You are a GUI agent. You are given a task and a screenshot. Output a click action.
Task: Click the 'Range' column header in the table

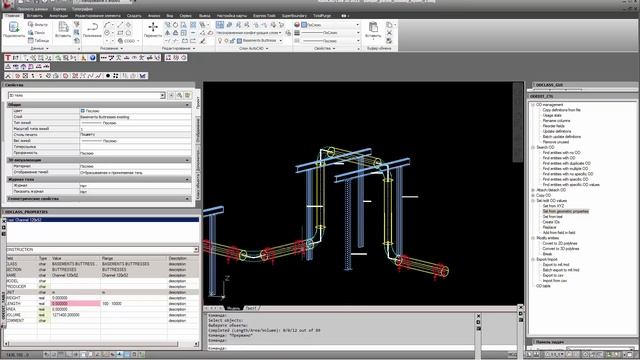tap(134, 258)
